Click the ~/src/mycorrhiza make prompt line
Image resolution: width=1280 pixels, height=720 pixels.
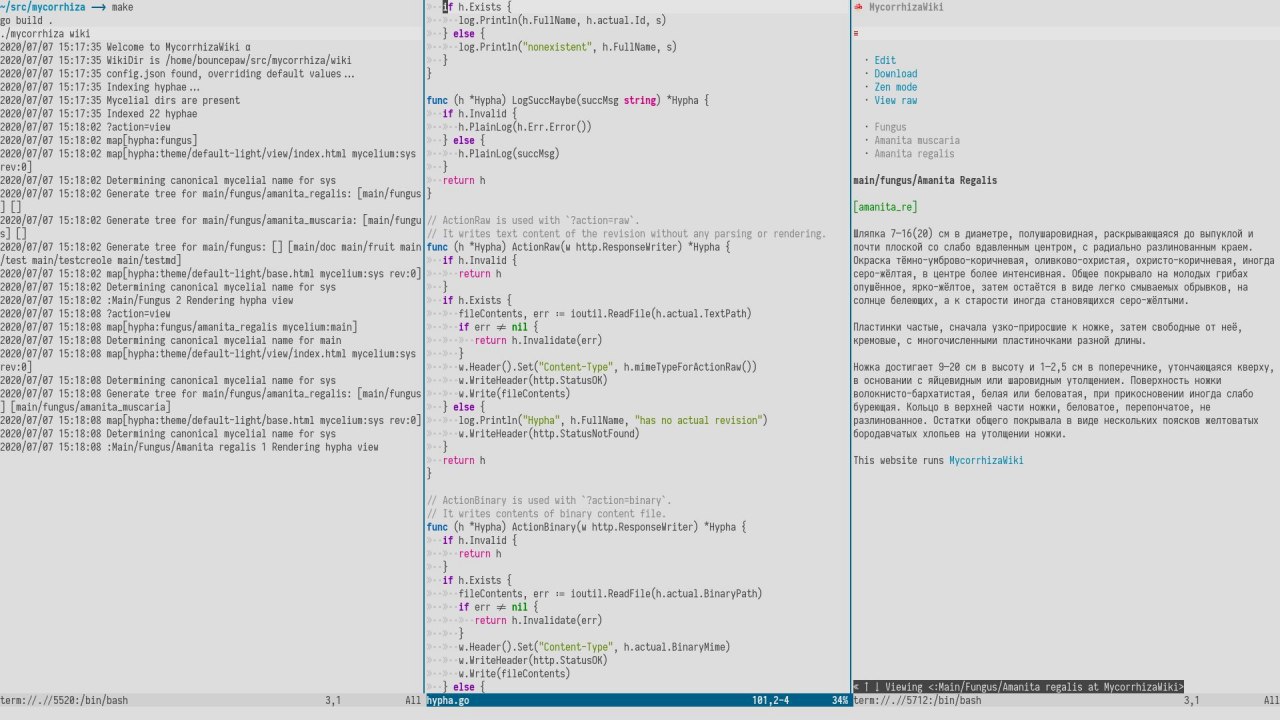66,7
